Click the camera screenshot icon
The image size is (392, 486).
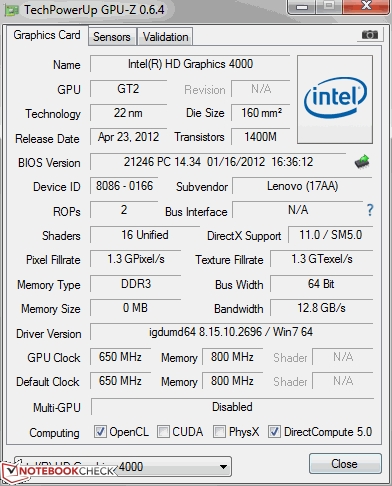coord(370,35)
